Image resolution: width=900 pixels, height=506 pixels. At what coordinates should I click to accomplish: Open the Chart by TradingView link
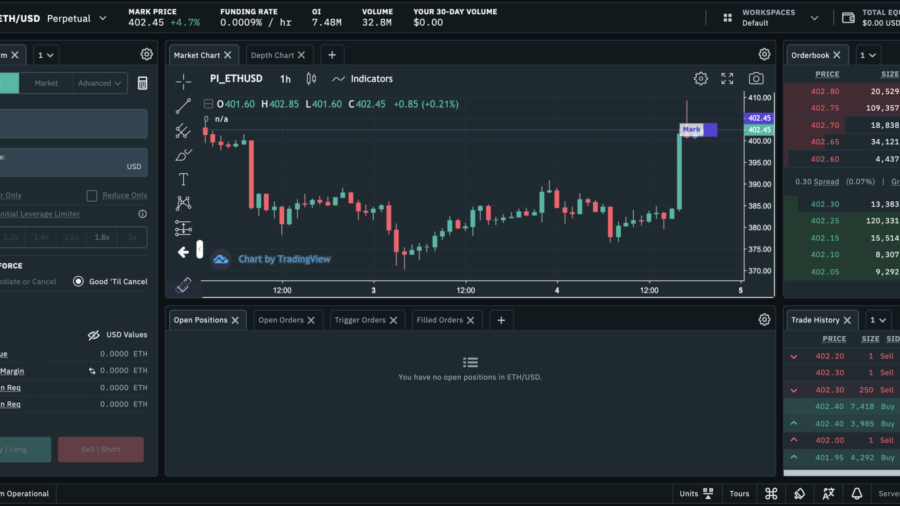tap(284, 259)
